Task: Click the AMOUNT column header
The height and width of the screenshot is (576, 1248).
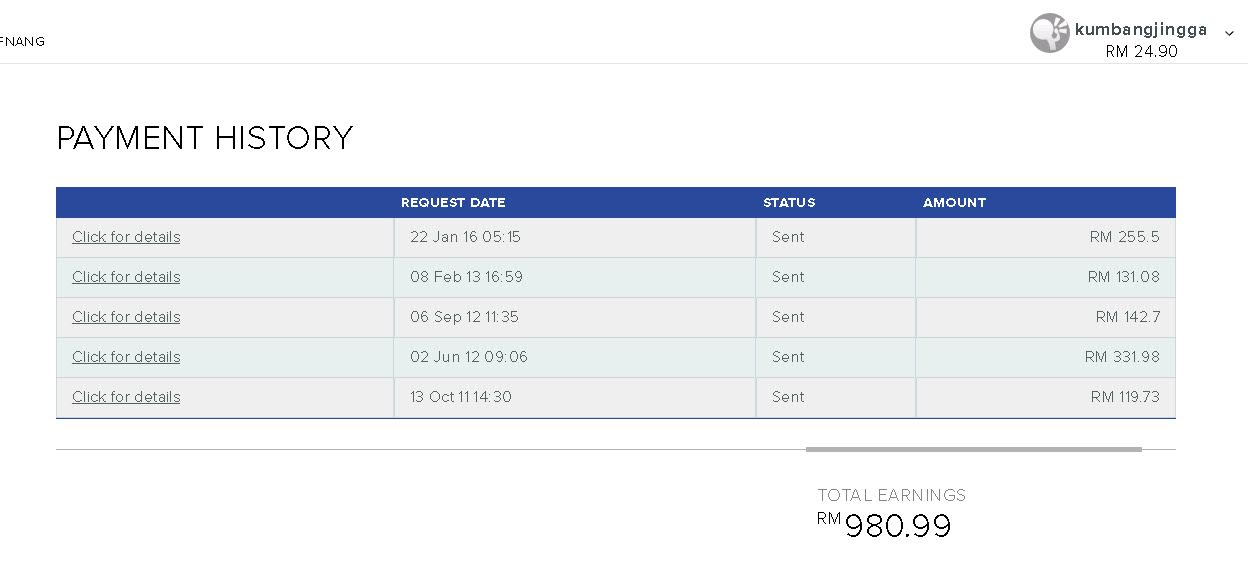Action: coord(954,203)
